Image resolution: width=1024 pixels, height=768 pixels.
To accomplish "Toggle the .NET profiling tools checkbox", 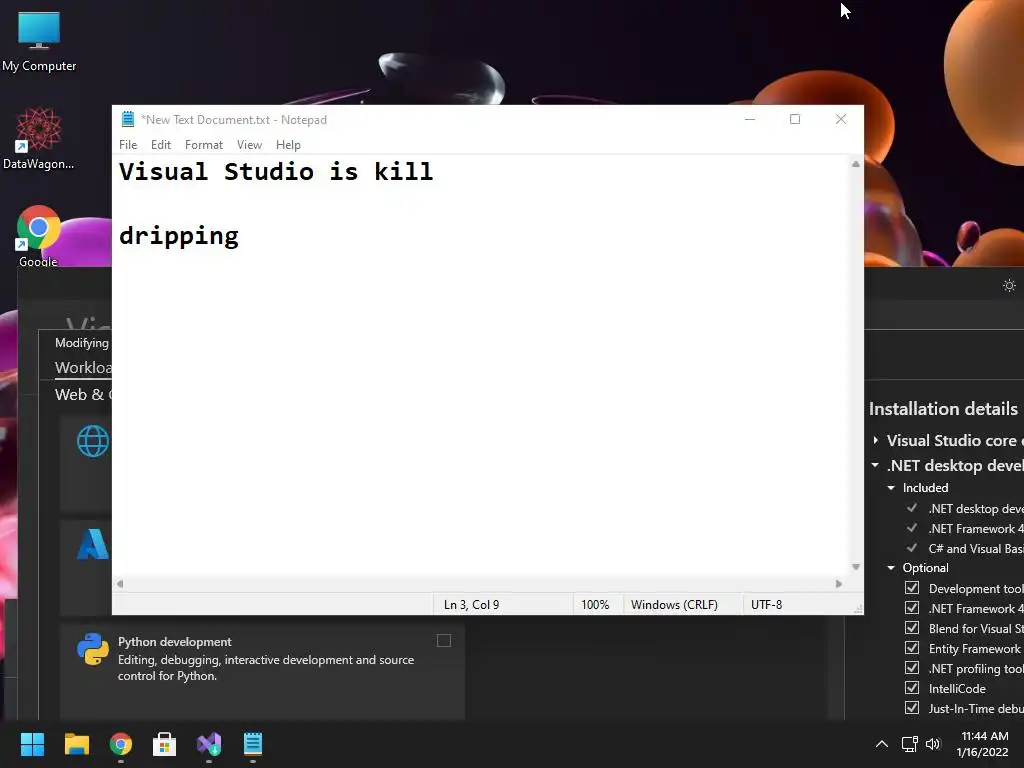I will pyautogui.click(x=912, y=668).
